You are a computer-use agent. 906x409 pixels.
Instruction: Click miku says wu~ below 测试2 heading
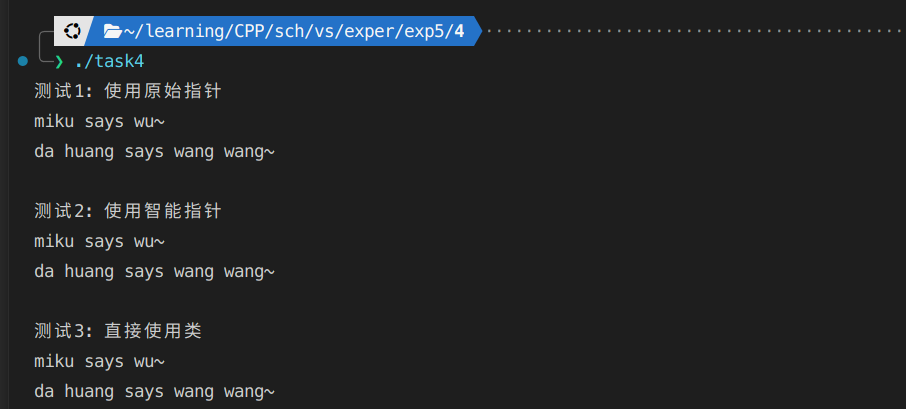(x=99, y=241)
